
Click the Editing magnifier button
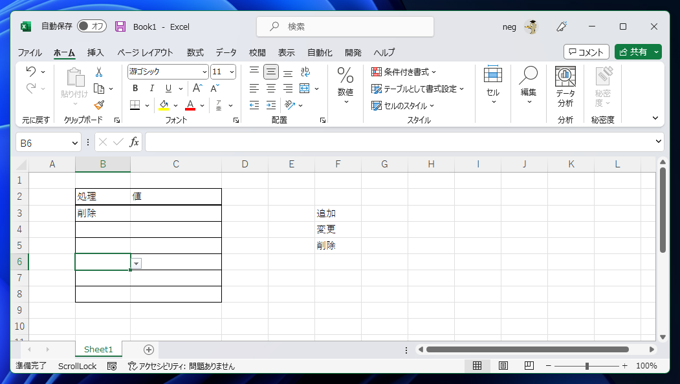[x=529, y=85]
